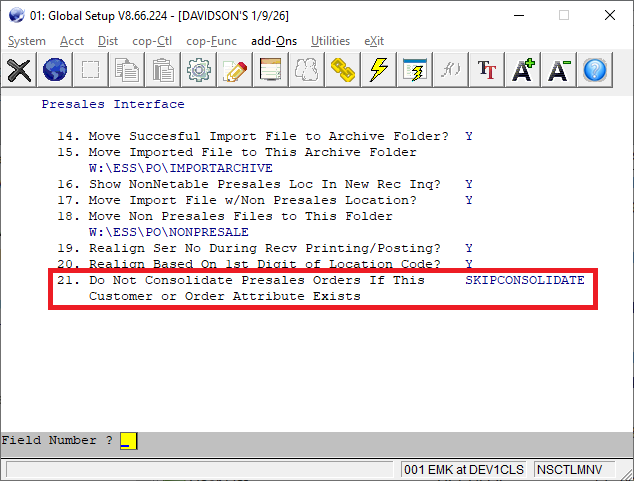Open the Utilities menu

pyautogui.click(x=330, y=41)
